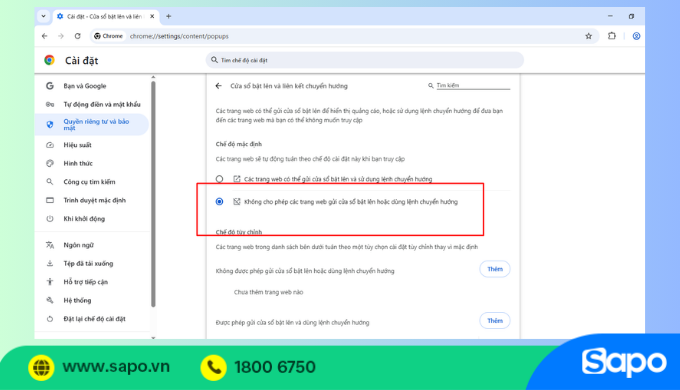Click the Chưa thêm trang web nào text
The width and height of the screenshot is (680, 390).
[x=268, y=292]
